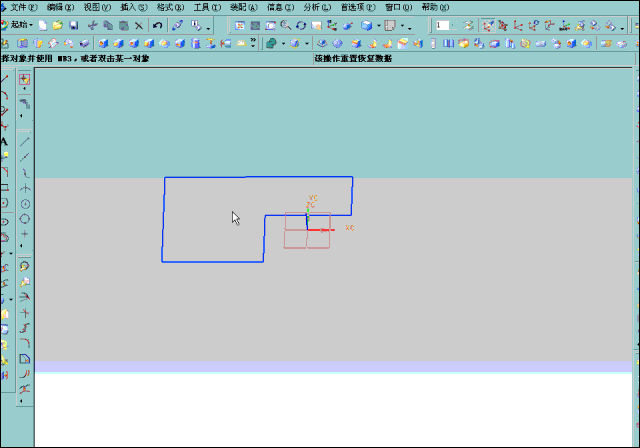Open the 首选项(P) menu
Viewport: 640px width, 448px height.
click(x=358, y=7)
